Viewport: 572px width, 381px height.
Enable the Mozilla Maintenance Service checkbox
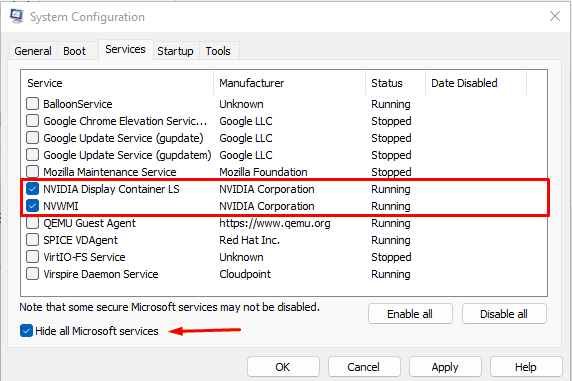32,172
